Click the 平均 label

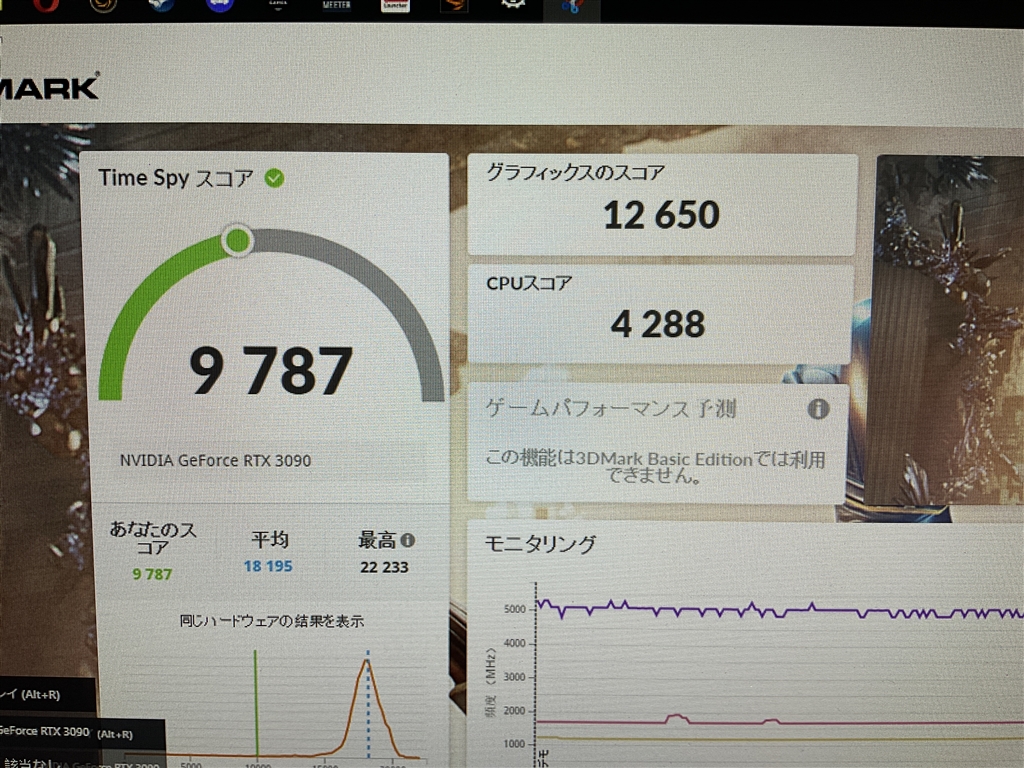point(270,539)
